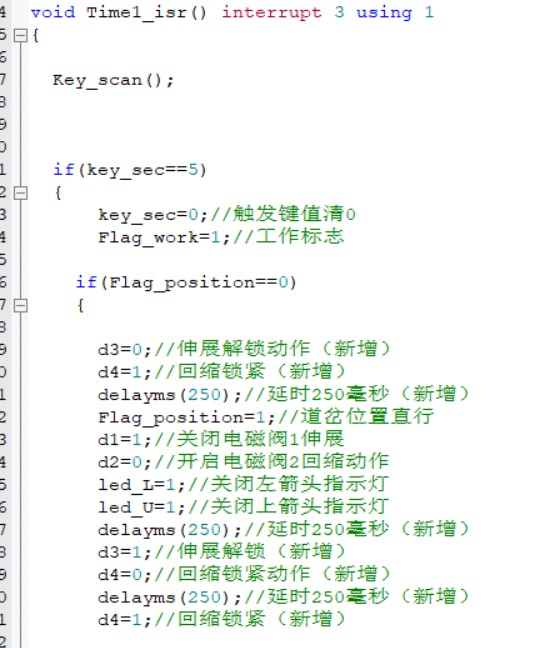This screenshot has height=648, width=551.
Task: Click the 'if(key_sec==5)' condition
Action: click(x=130, y=170)
